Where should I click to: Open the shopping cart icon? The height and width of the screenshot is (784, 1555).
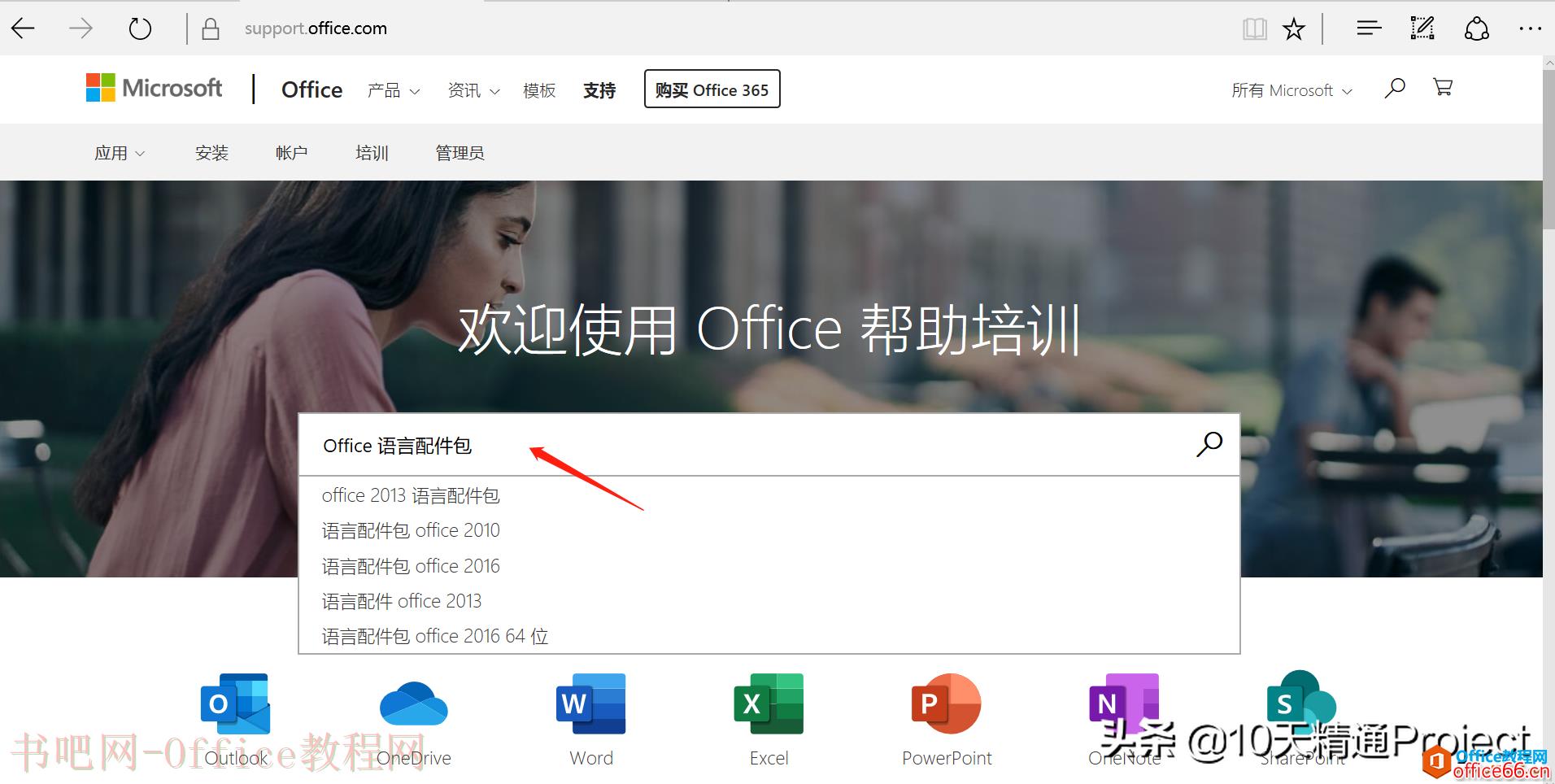point(1443,87)
